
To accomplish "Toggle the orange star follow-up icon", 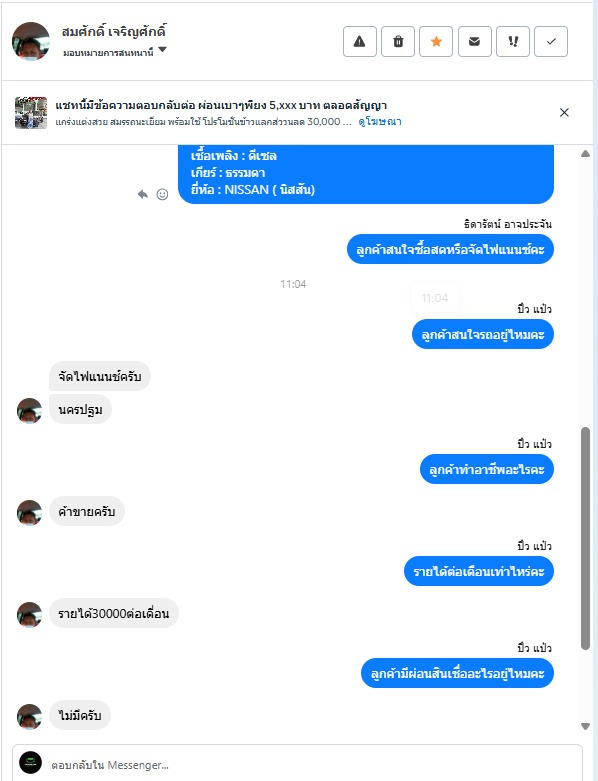I will click(x=436, y=41).
